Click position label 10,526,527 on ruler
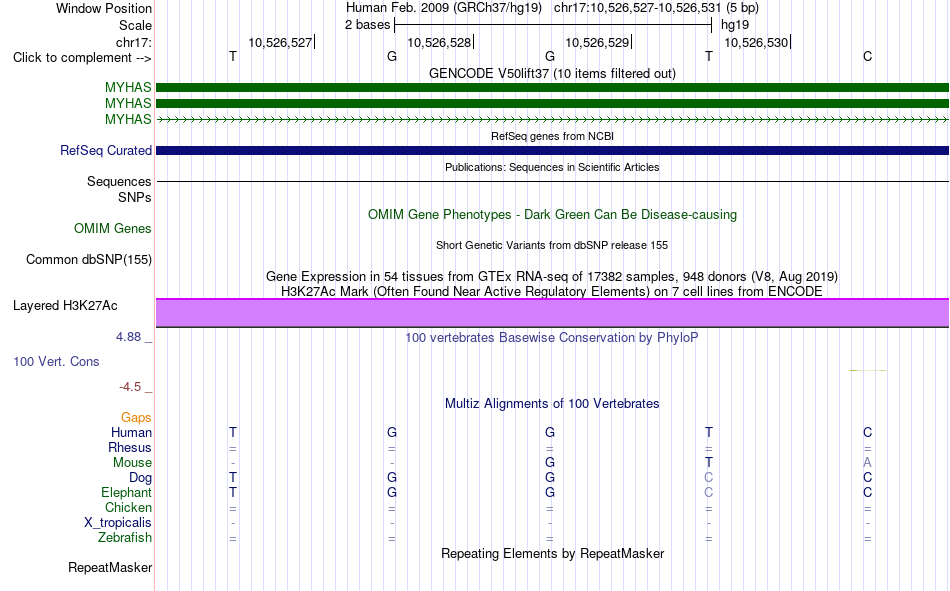This screenshot has height=591, width=950. coord(280,42)
